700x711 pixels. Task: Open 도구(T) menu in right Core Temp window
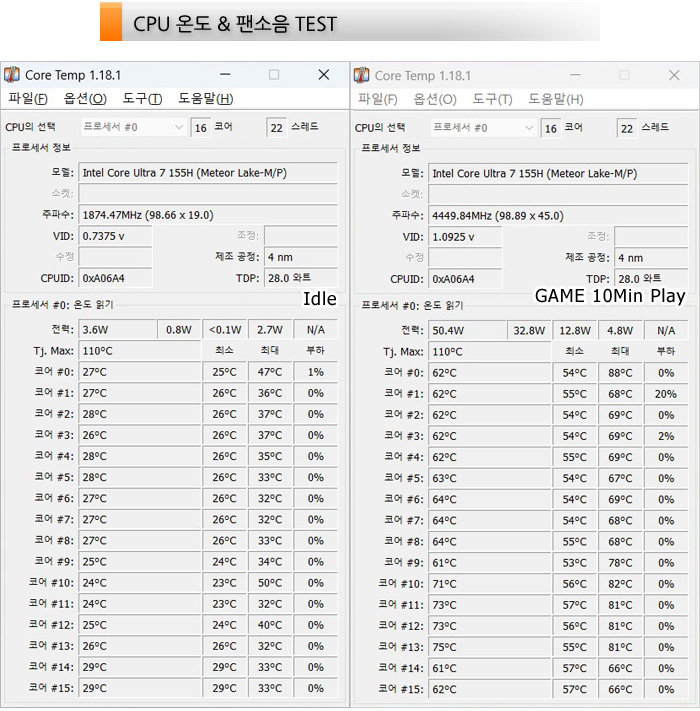492,99
